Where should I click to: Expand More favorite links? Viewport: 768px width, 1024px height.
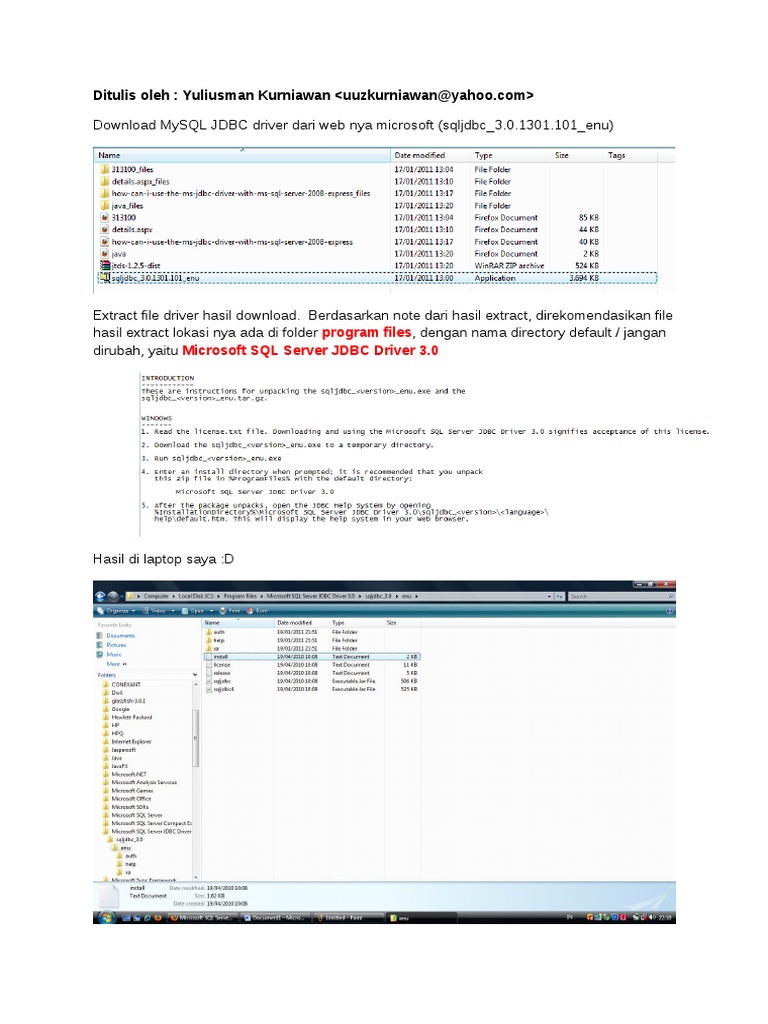116,664
